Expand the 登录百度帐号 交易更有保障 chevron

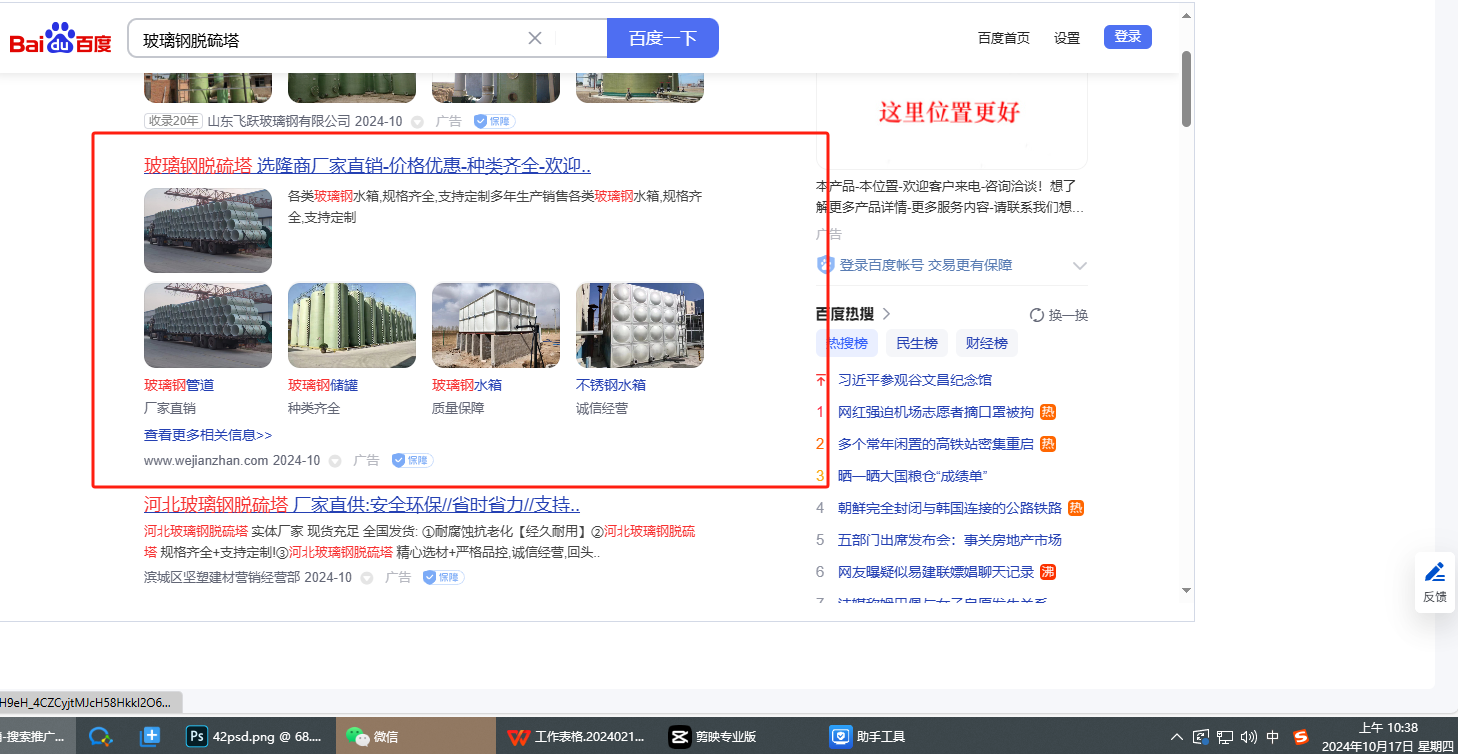(1079, 266)
